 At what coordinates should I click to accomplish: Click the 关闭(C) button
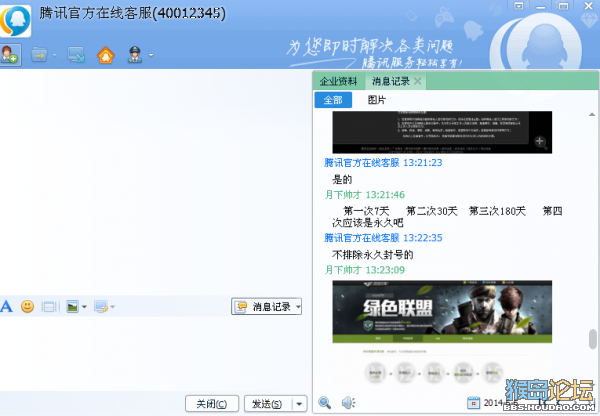(212, 404)
